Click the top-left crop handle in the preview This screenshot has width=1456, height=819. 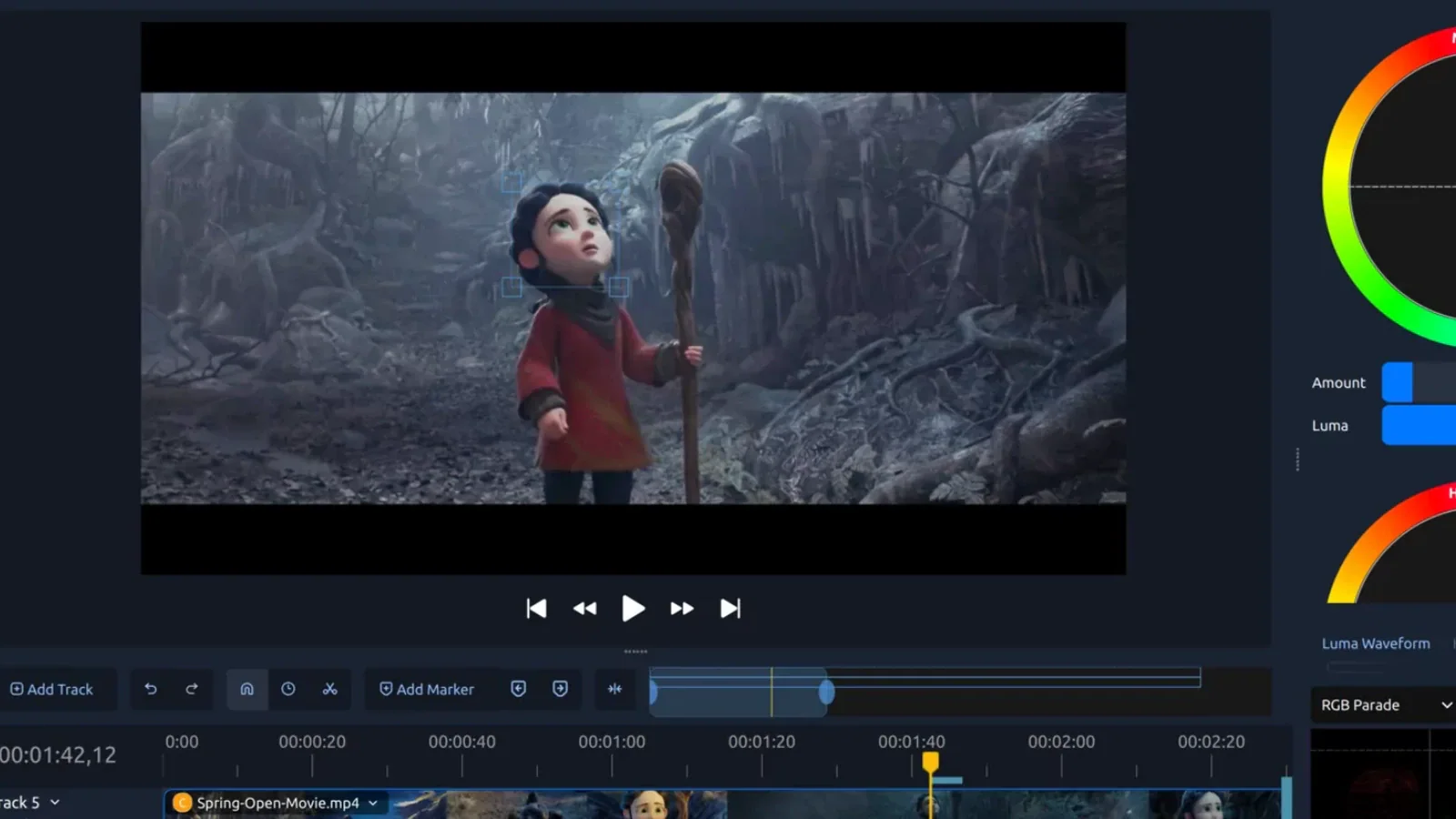[512, 183]
